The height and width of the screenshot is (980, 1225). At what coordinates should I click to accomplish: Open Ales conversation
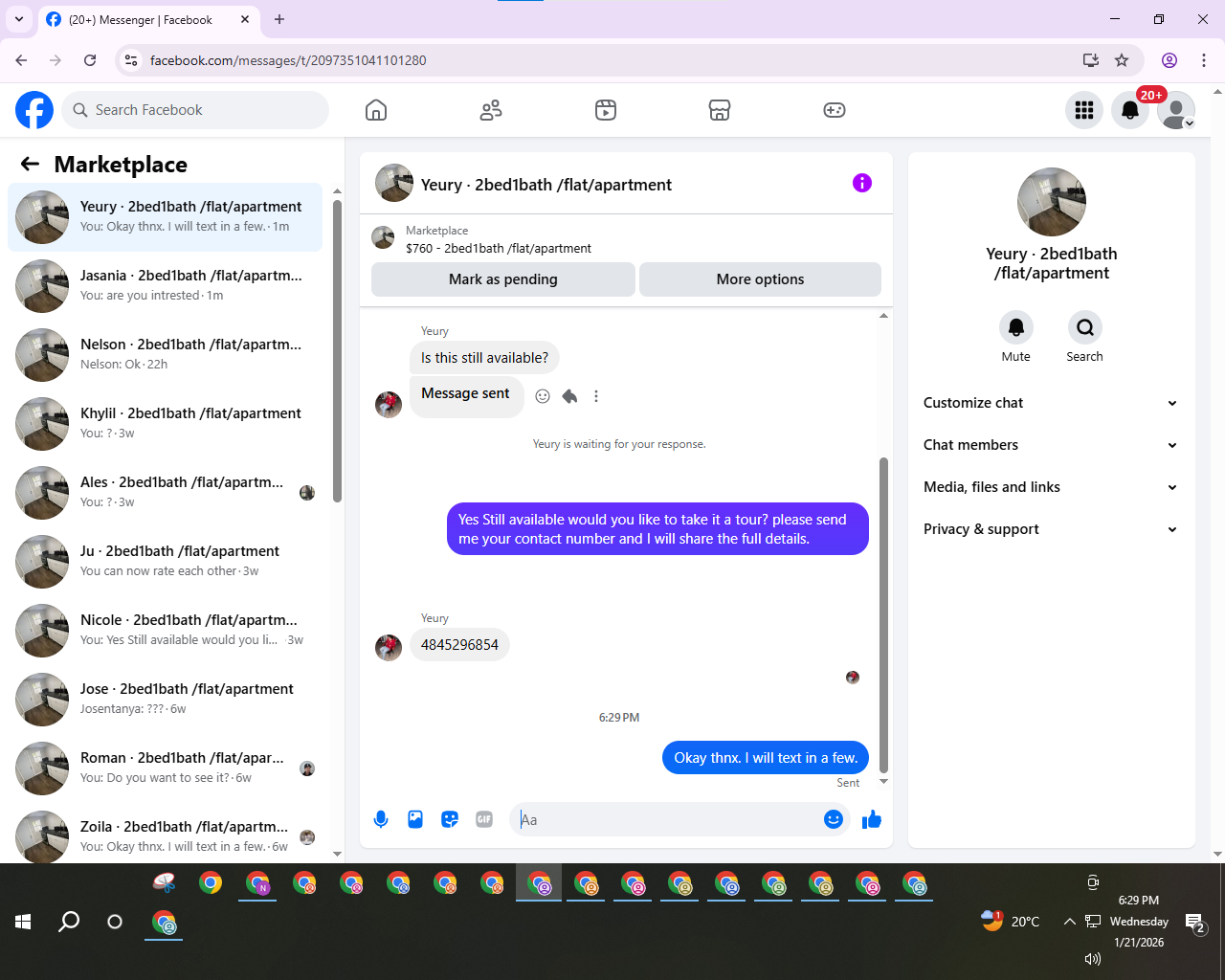click(x=165, y=493)
